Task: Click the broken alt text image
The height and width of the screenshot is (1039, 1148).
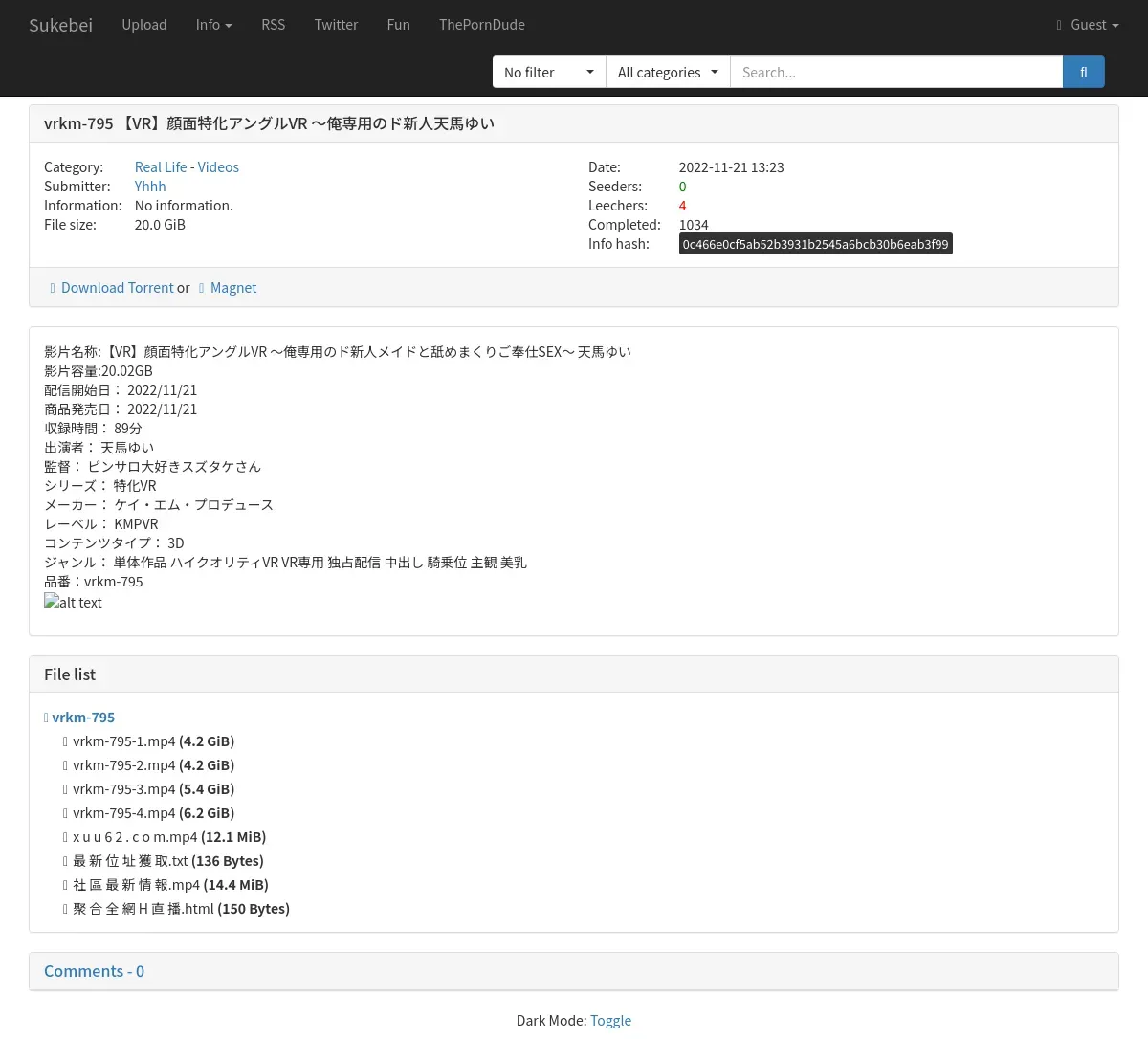Action: click(73, 602)
